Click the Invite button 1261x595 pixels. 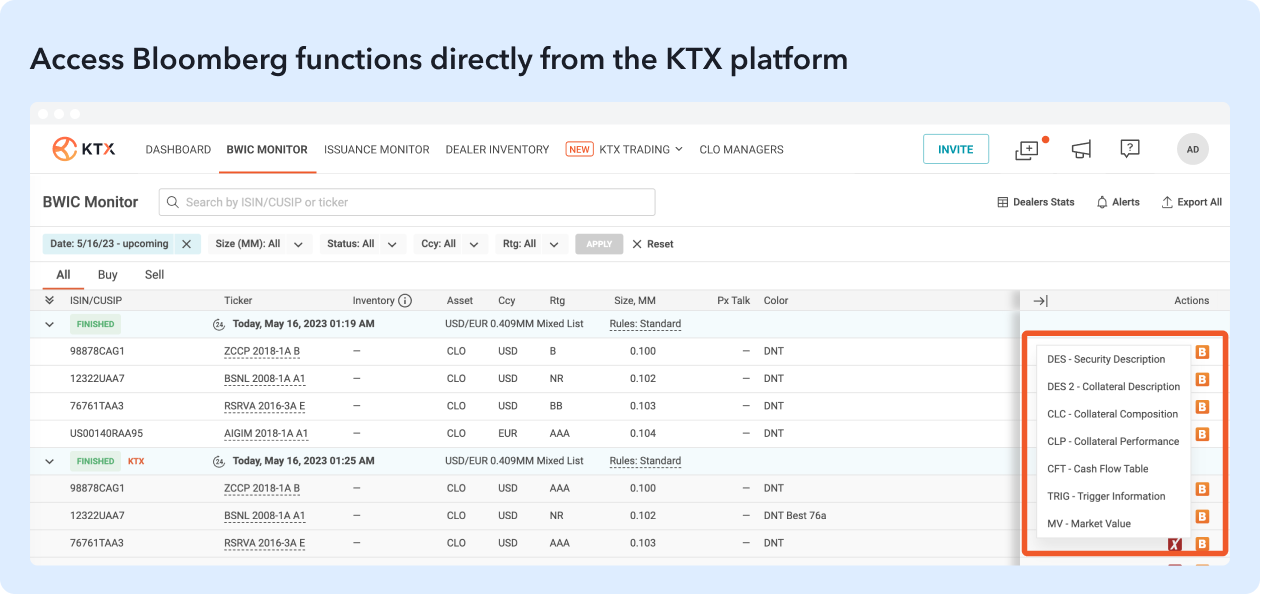pyautogui.click(x=956, y=149)
